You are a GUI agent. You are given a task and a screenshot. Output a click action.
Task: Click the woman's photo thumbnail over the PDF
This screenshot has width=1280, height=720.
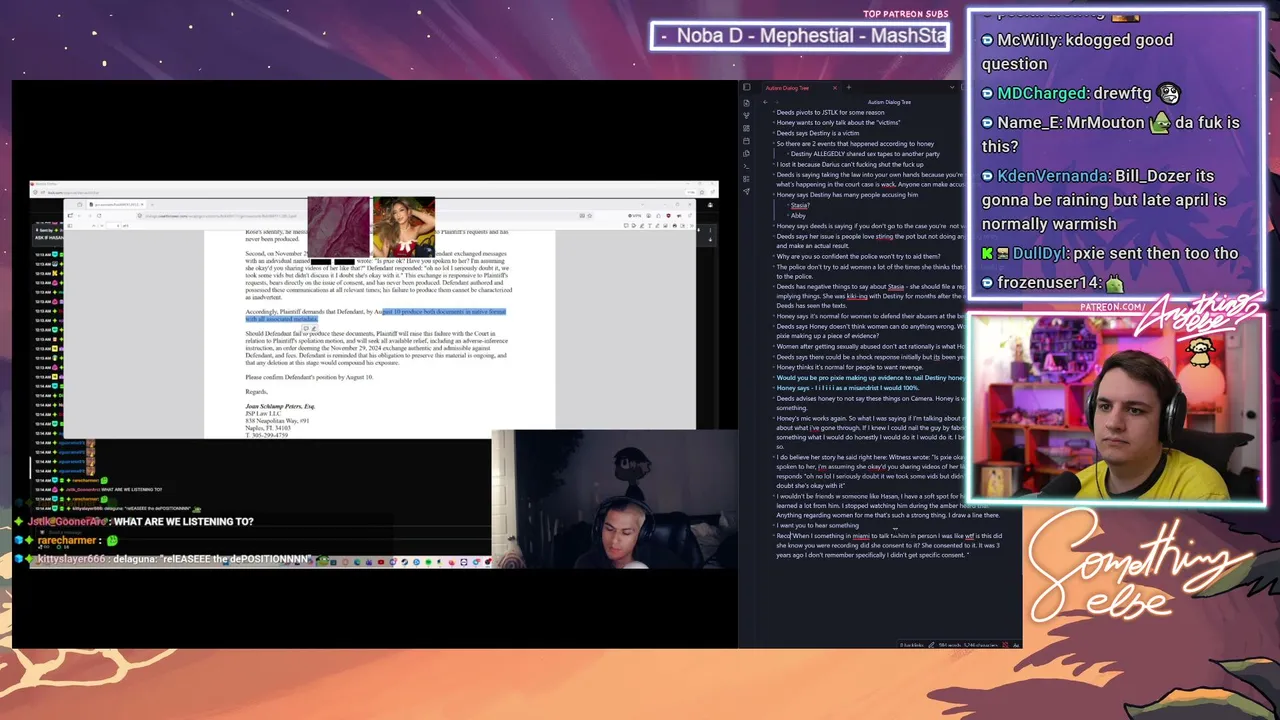(x=404, y=227)
